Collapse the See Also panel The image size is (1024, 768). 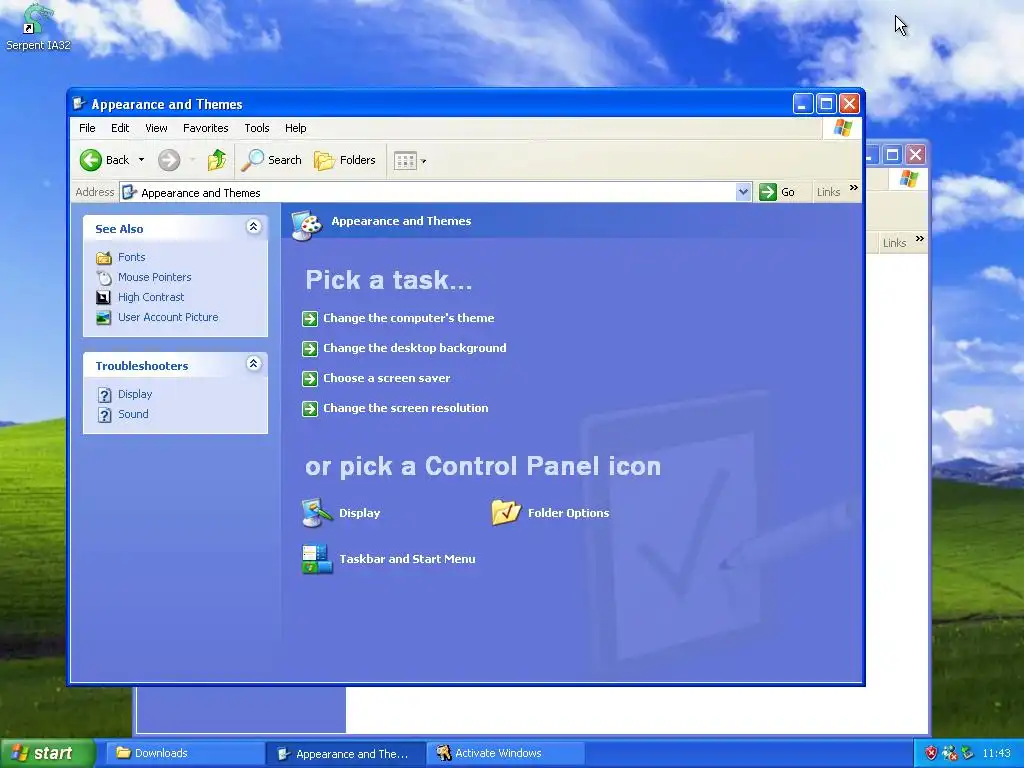[x=253, y=227]
